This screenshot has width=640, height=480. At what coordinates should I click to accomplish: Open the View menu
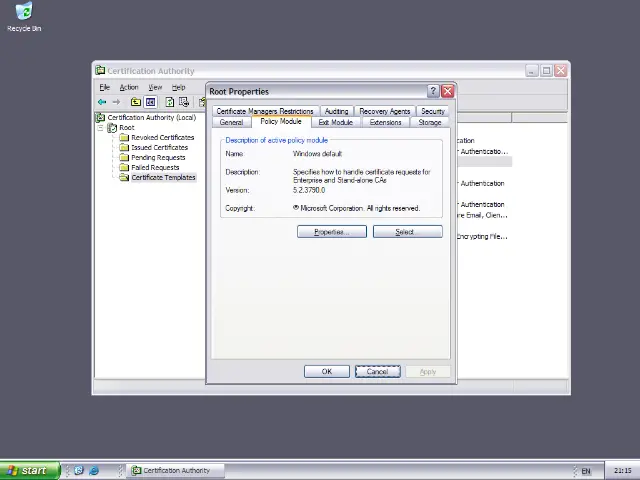tap(155, 87)
